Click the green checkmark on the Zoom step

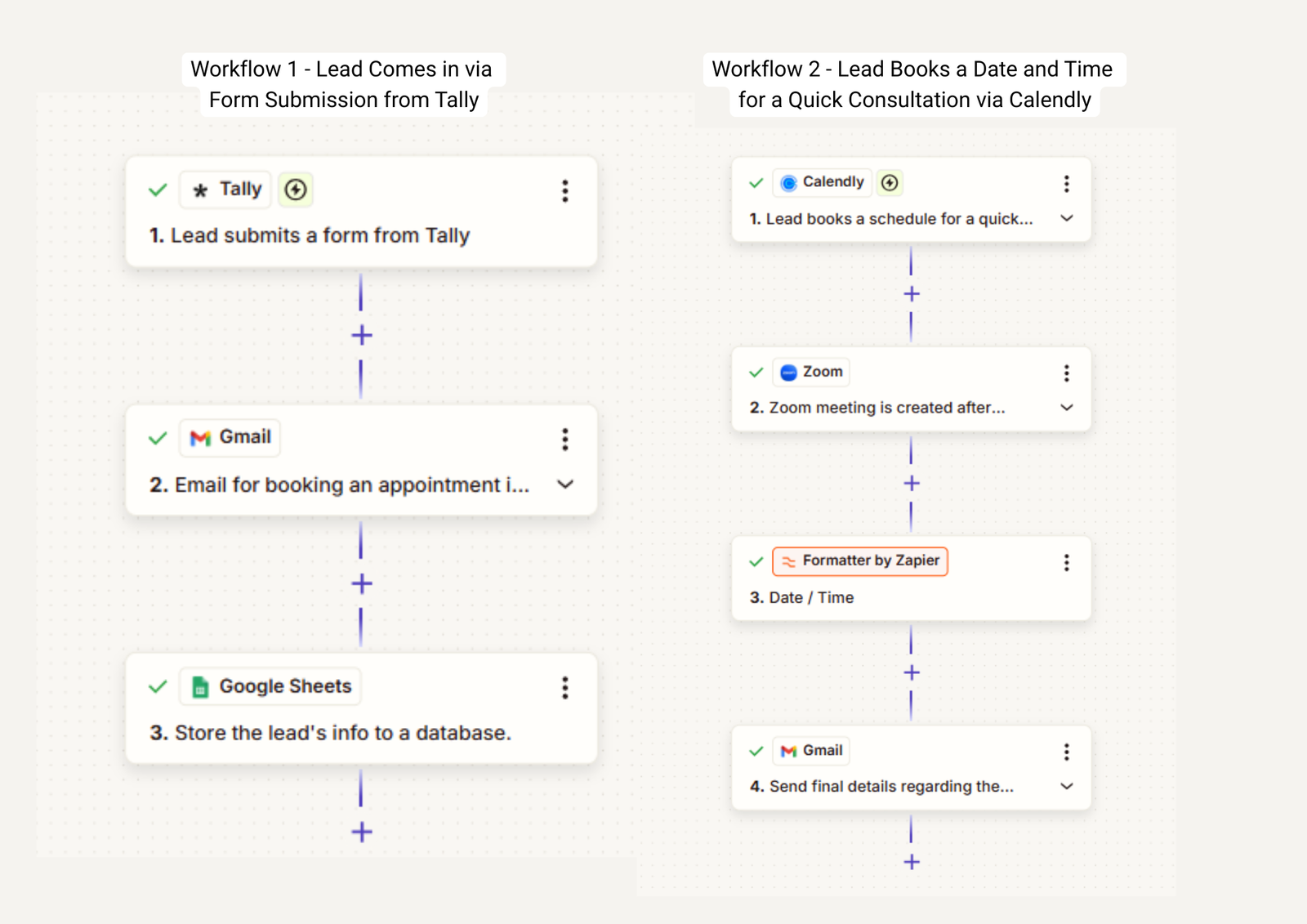[x=756, y=373]
